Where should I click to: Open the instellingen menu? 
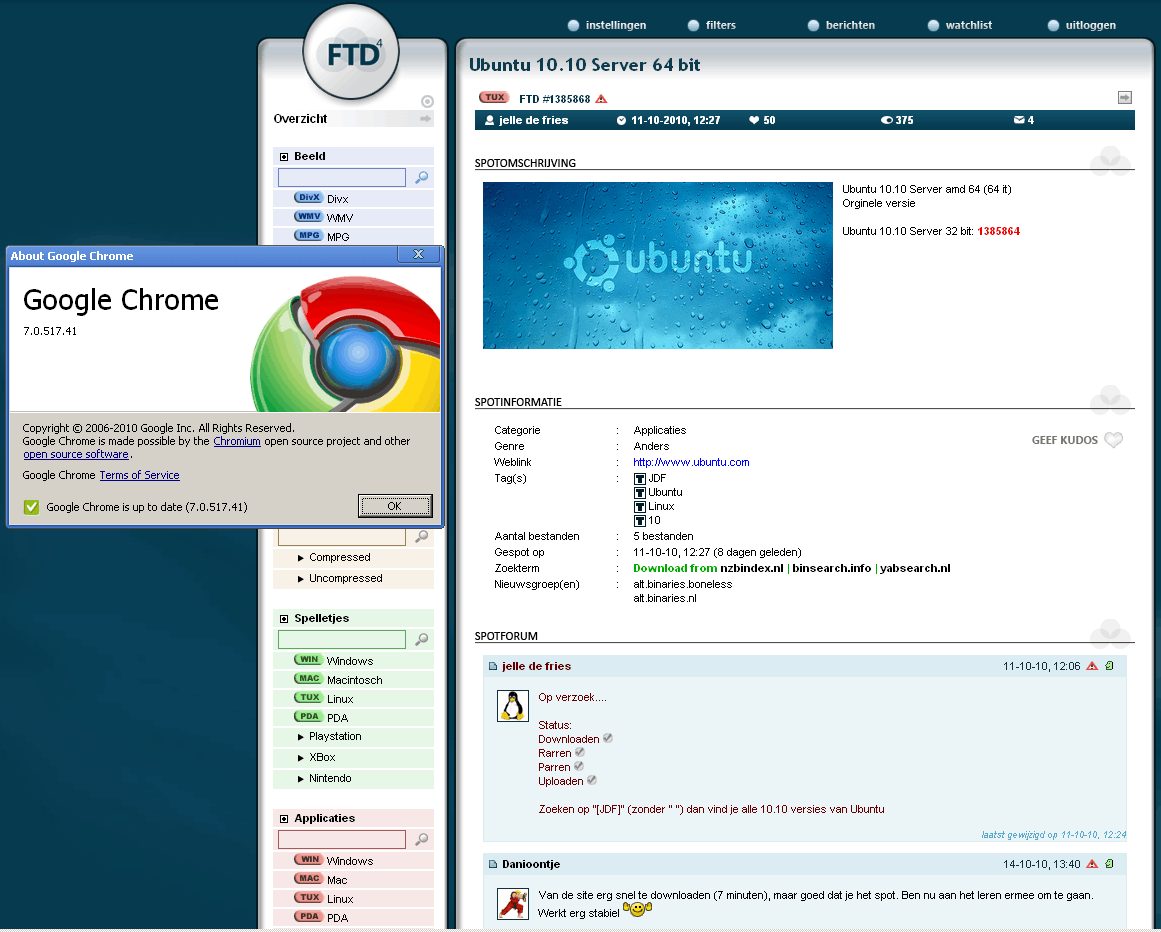tap(607, 25)
